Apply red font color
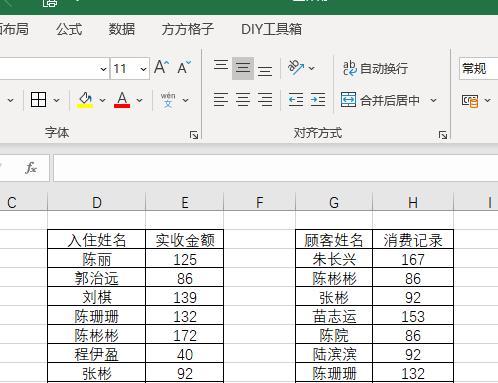Image resolution: width=498 pixels, height=383 pixels. coord(122,100)
